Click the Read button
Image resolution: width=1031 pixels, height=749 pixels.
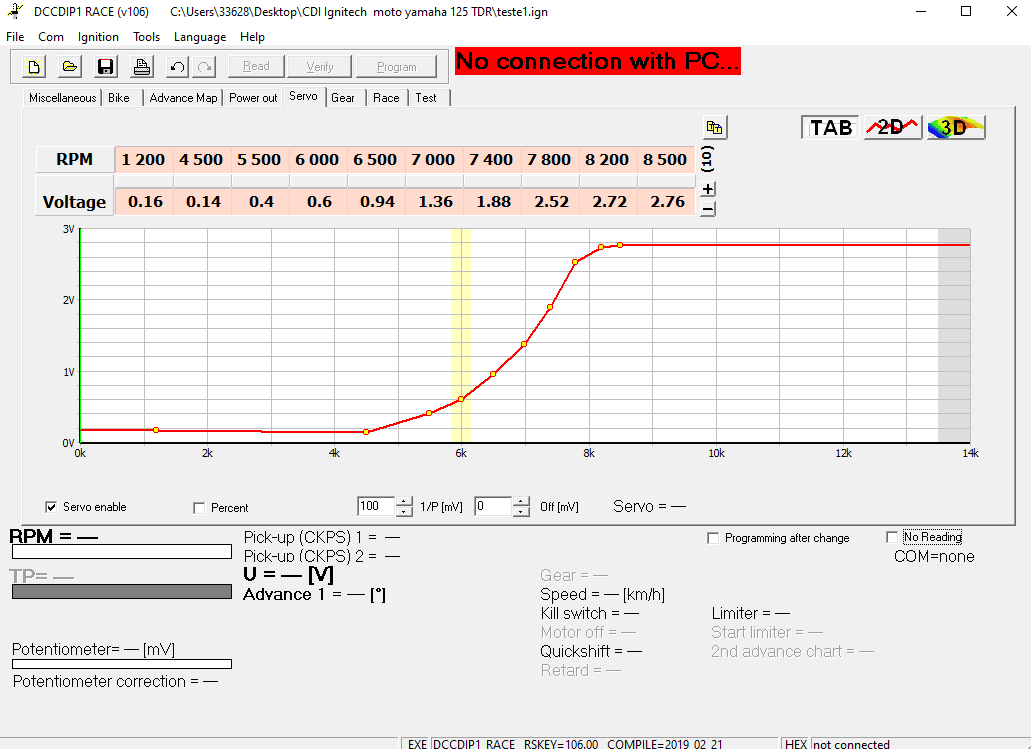256,66
